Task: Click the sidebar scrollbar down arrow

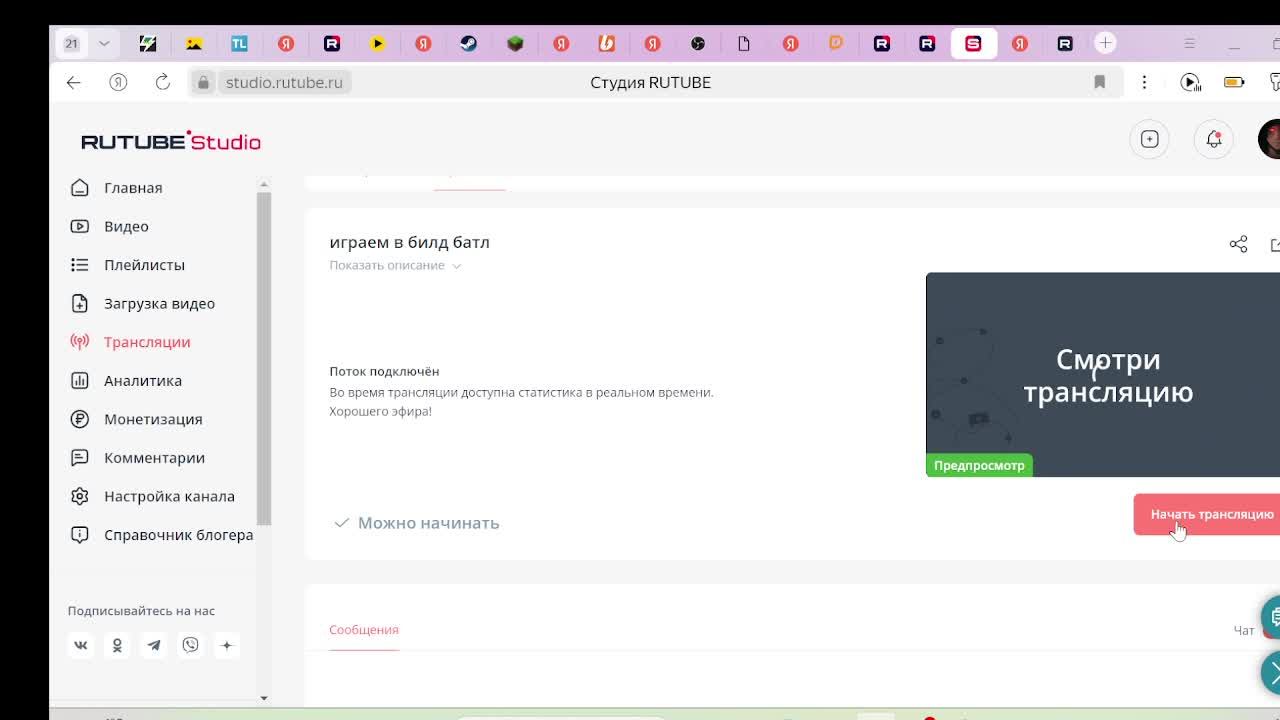Action: [x=264, y=698]
